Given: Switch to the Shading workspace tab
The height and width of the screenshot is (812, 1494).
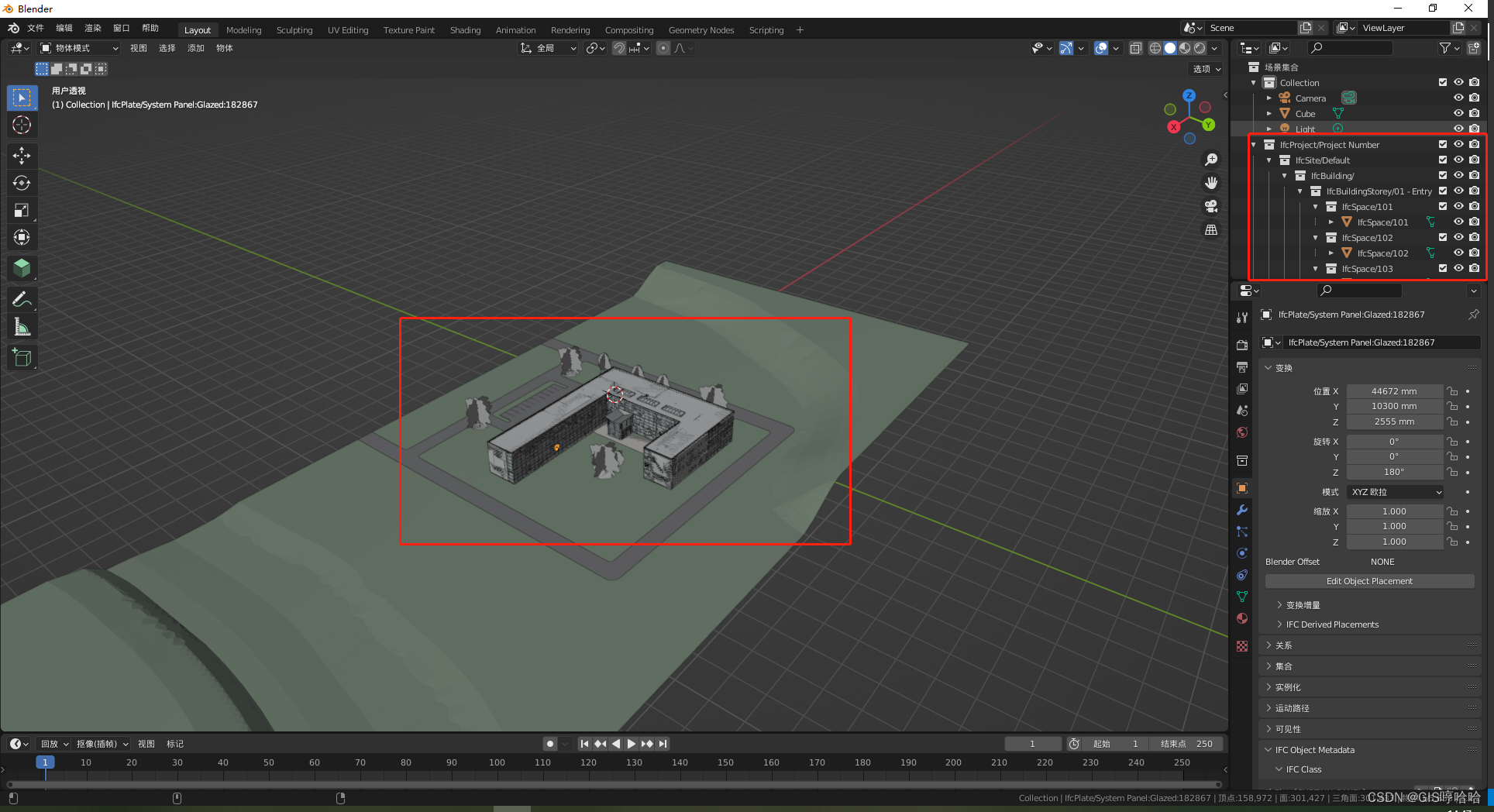Looking at the screenshot, I should point(465,30).
